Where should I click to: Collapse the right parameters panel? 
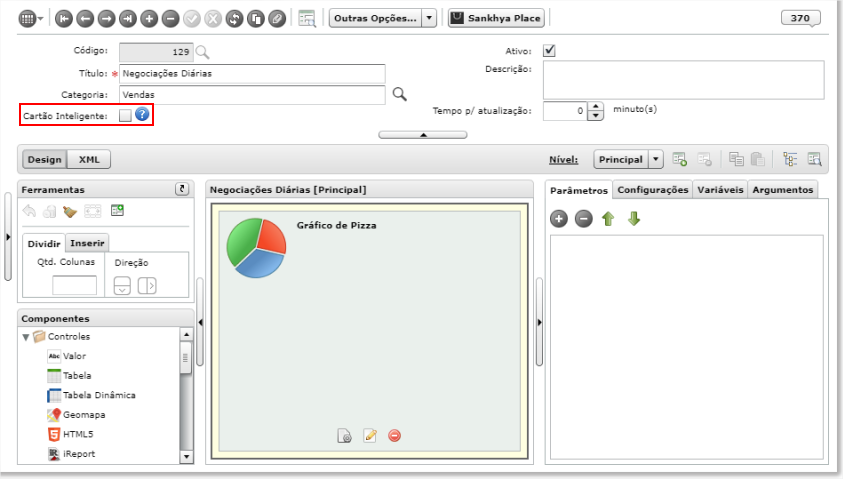pos(539,323)
